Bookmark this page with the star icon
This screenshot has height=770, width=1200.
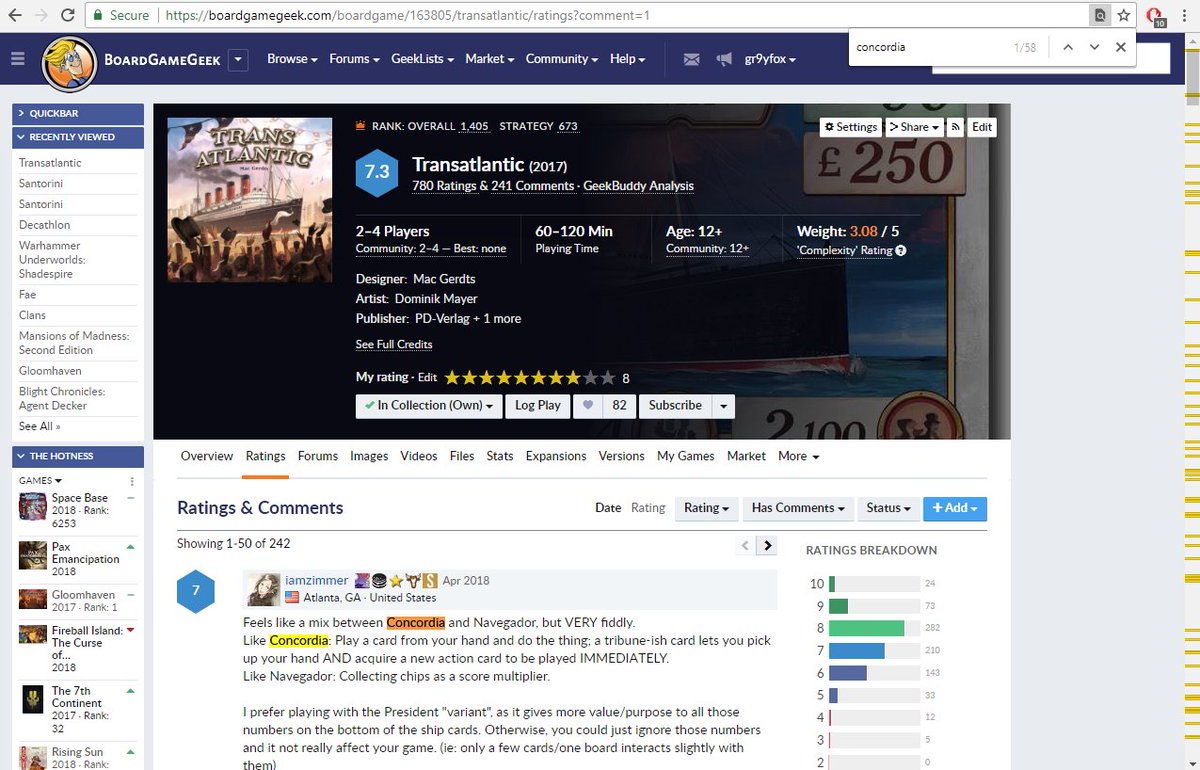[x=1124, y=16]
